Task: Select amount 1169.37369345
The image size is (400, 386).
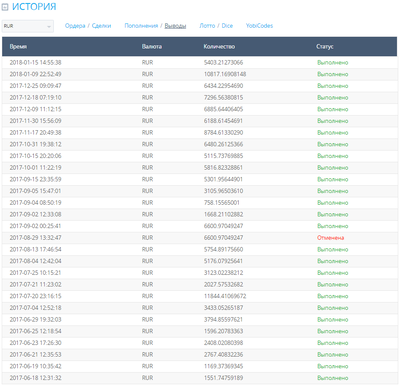Action: 223,366
